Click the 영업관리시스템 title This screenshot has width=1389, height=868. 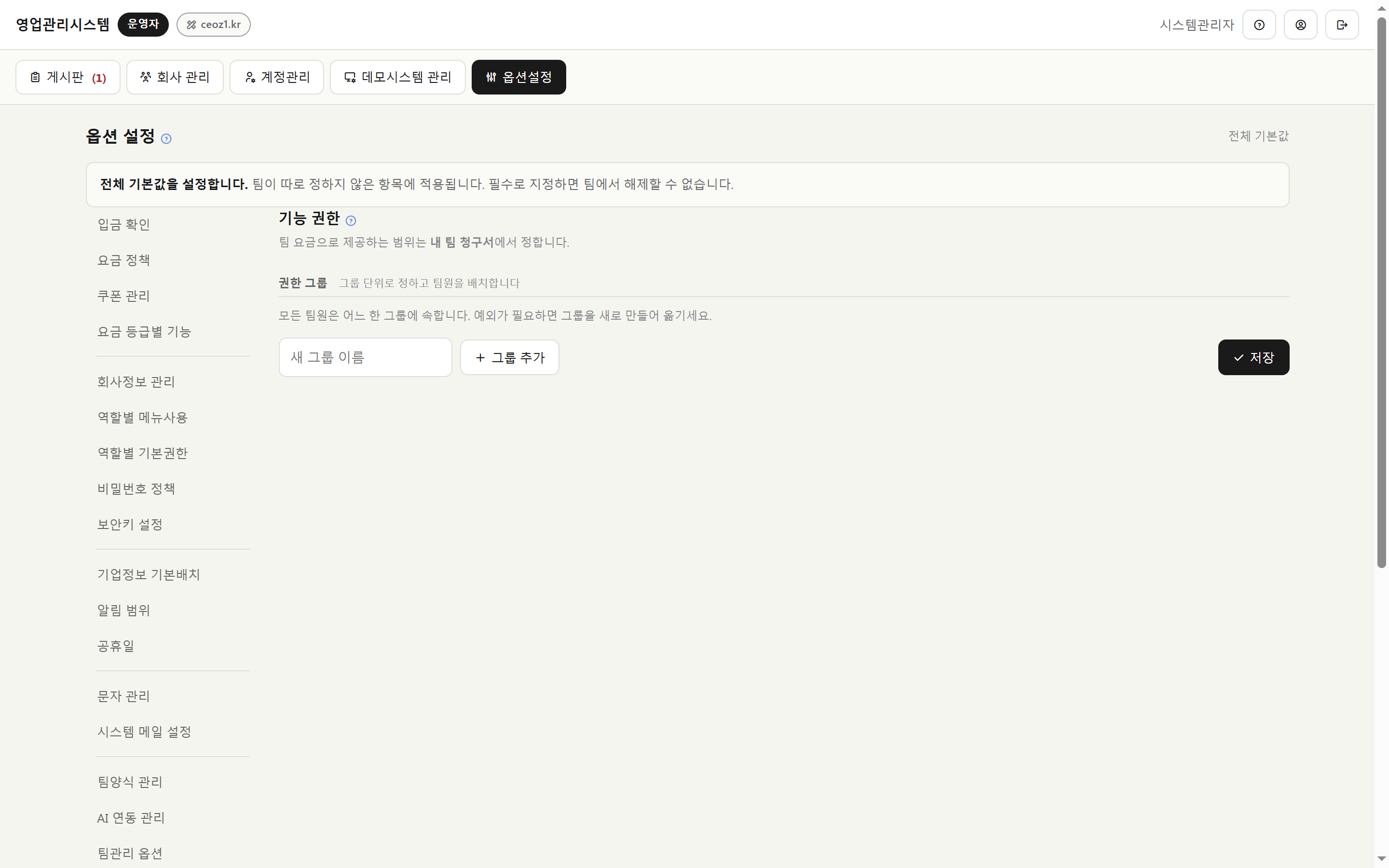click(x=63, y=25)
